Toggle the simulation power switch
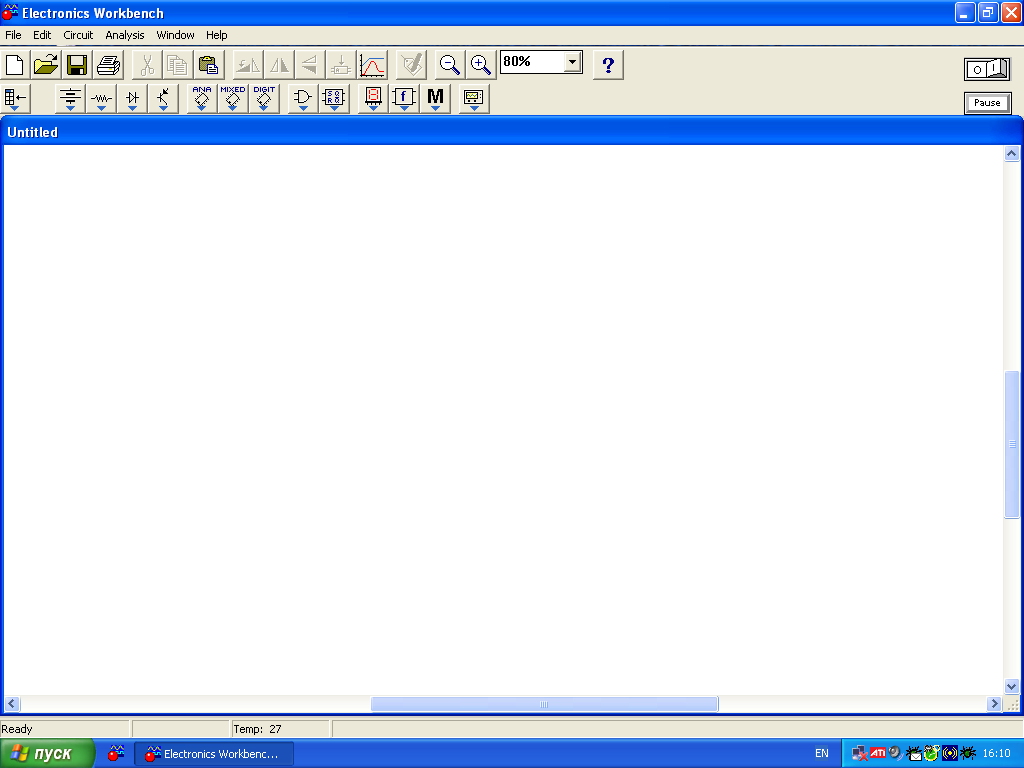 tap(987, 69)
